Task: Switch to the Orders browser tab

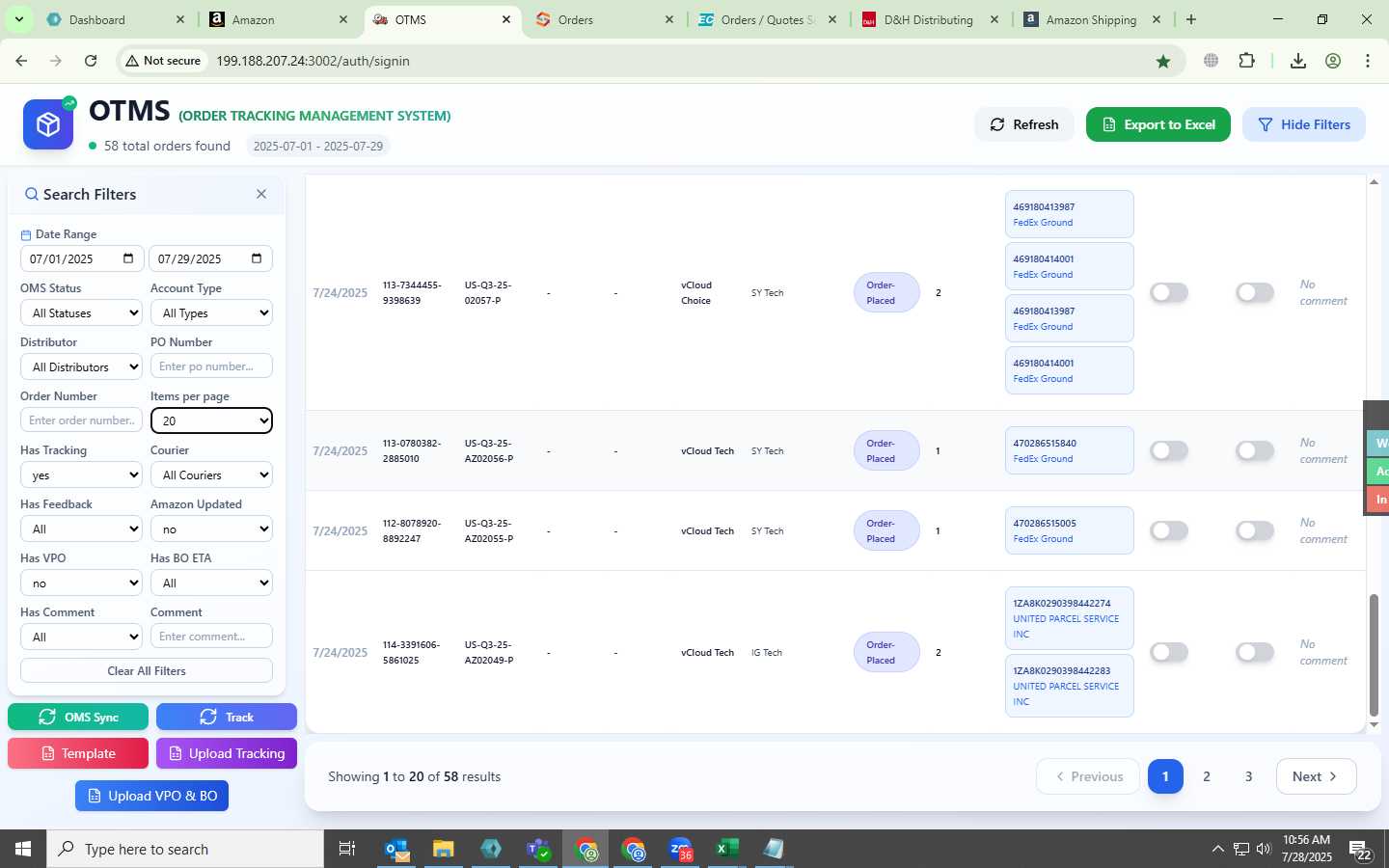Action: click(x=605, y=19)
